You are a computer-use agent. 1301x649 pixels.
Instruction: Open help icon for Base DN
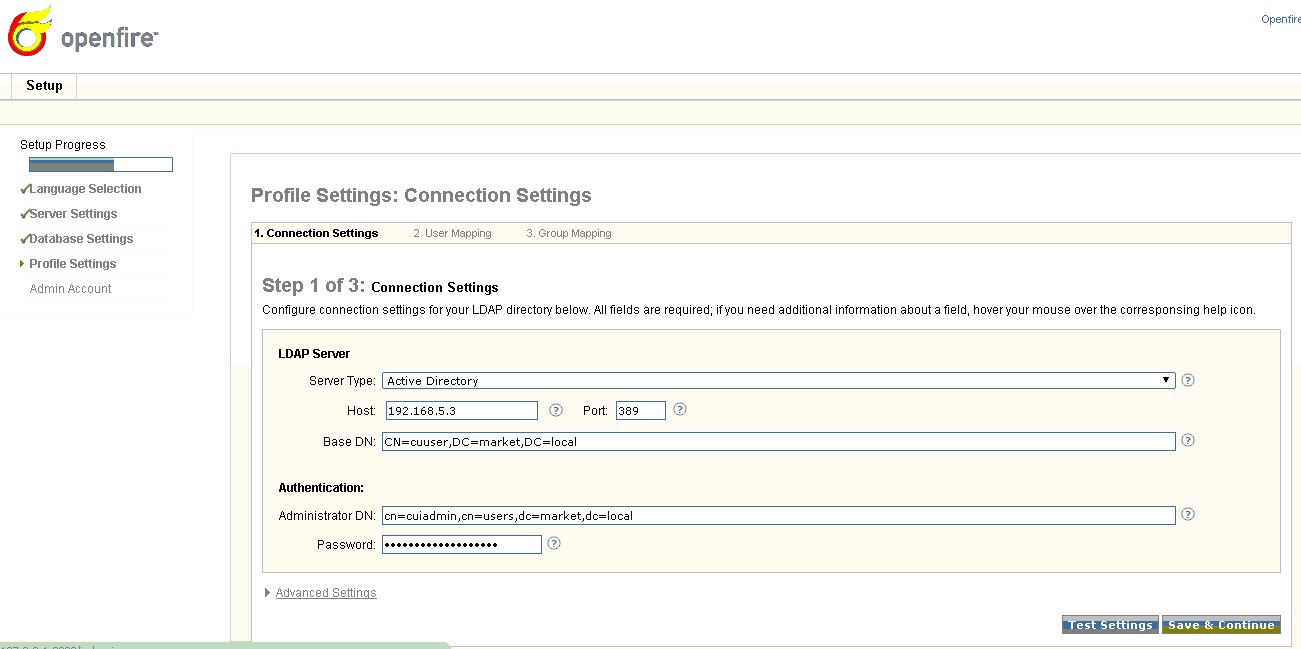[x=1188, y=440]
